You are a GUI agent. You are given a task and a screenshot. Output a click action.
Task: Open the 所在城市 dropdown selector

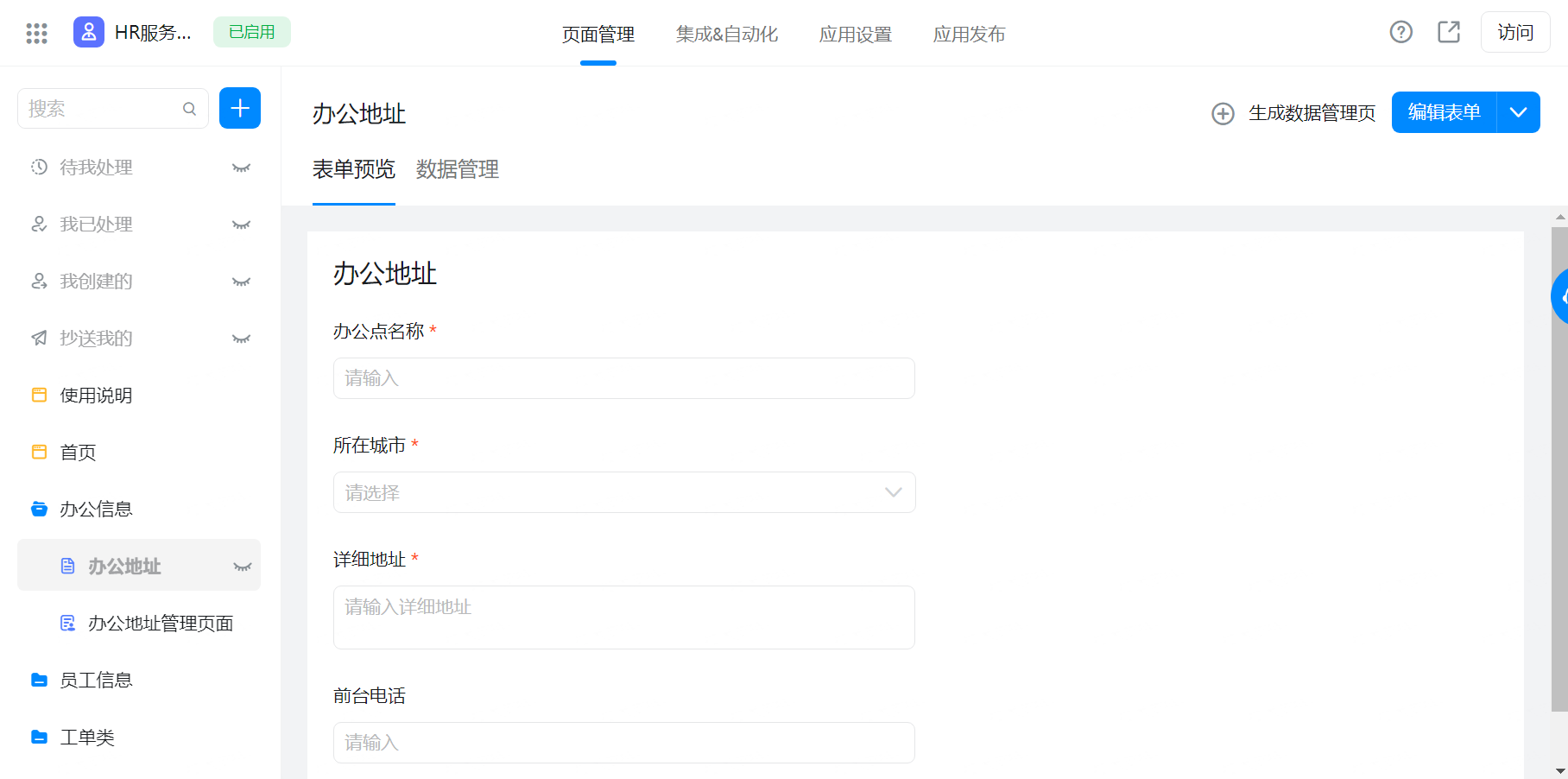click(x=623, y=492)
